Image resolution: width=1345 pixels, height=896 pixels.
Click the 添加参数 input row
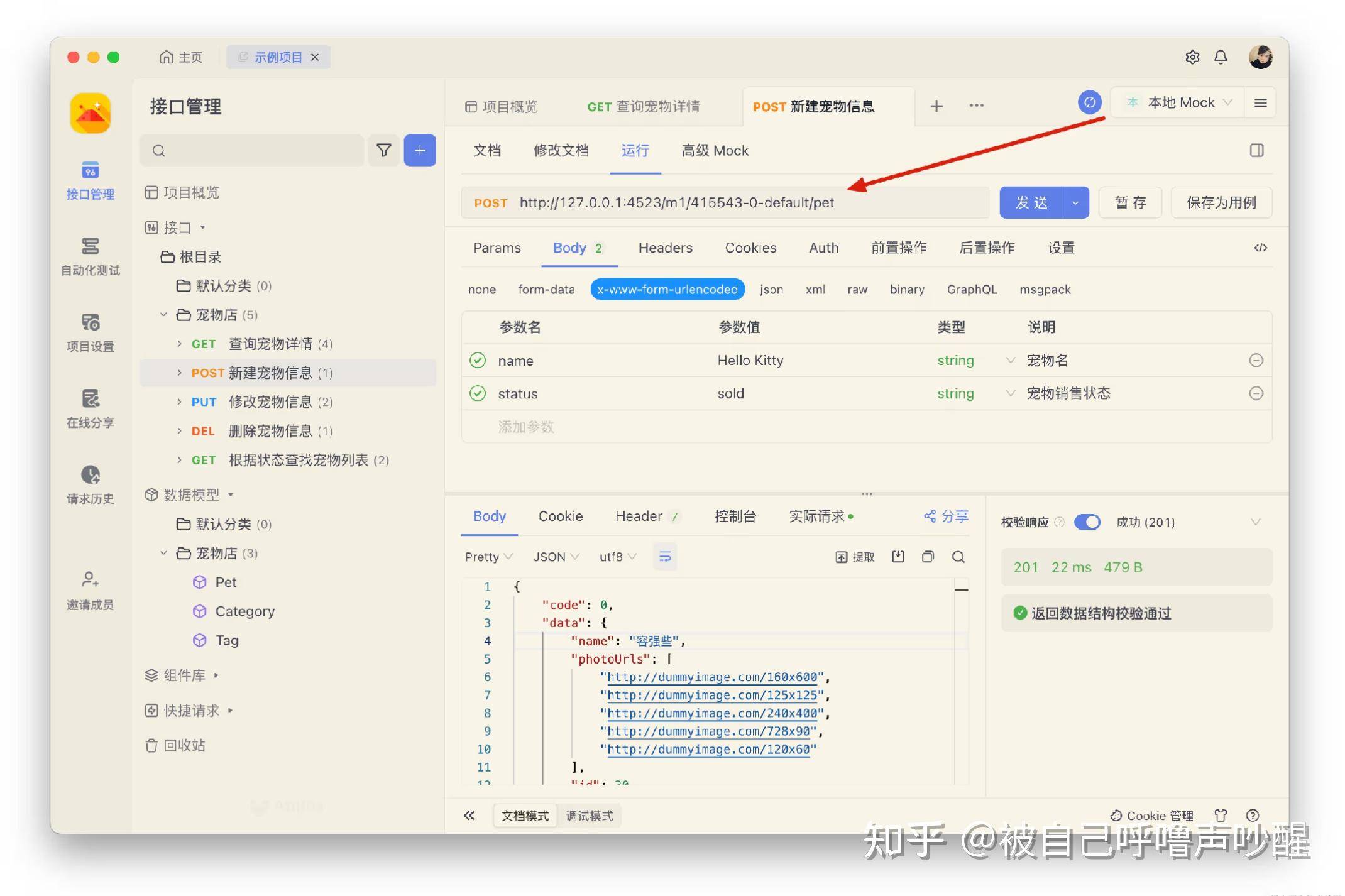[x=867, y=427]
